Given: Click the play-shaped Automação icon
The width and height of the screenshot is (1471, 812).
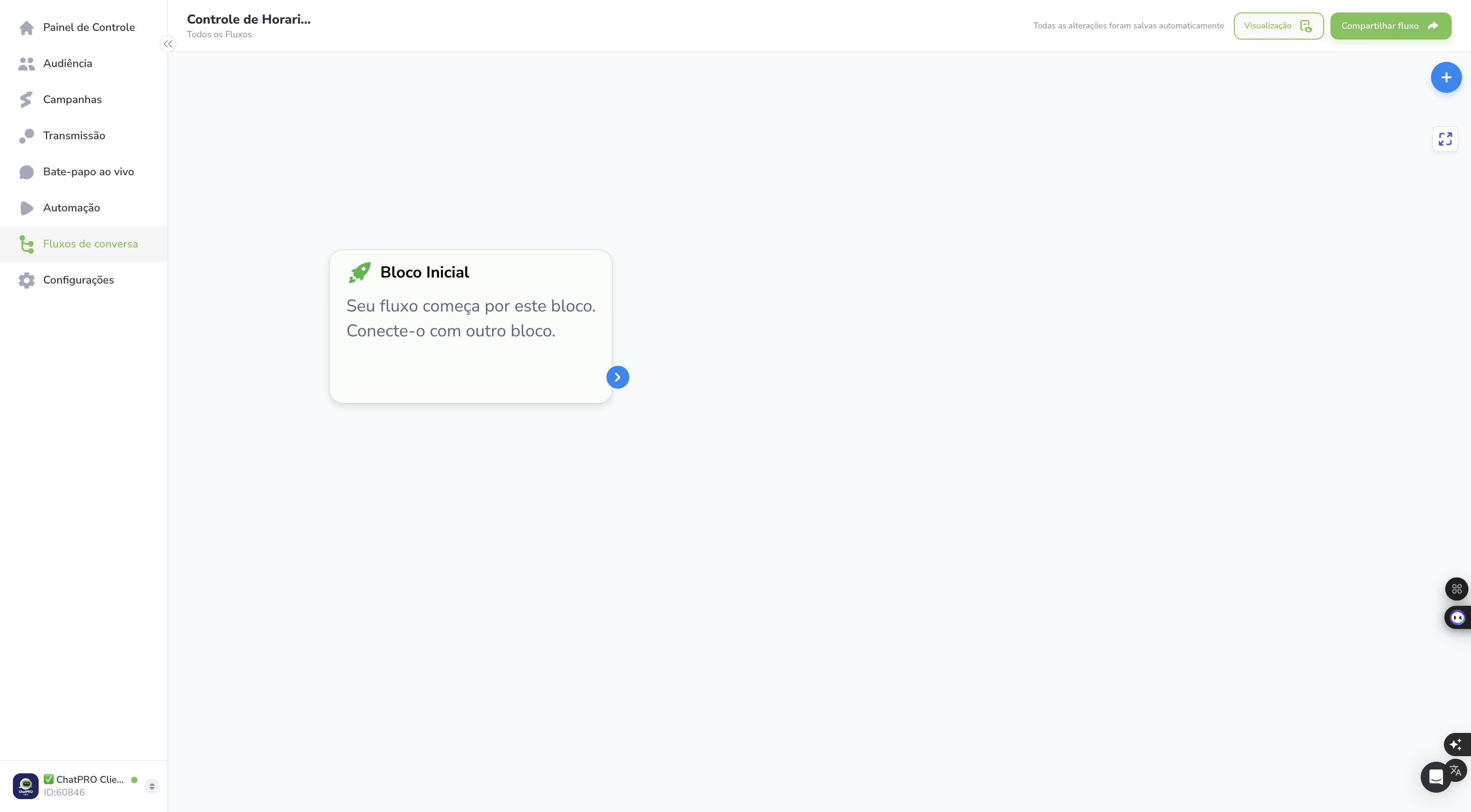Looking at the screenshot, I should (x=26, y=208).
